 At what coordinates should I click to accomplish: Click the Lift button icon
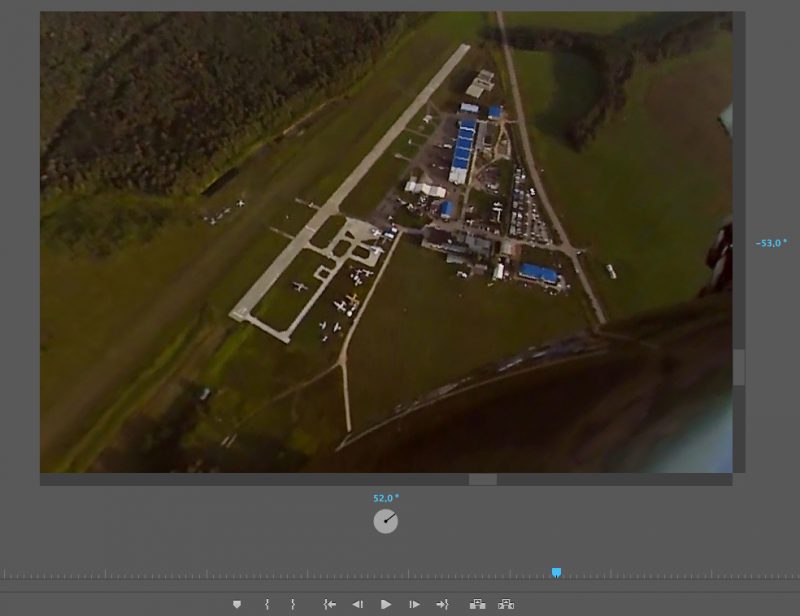477,604
